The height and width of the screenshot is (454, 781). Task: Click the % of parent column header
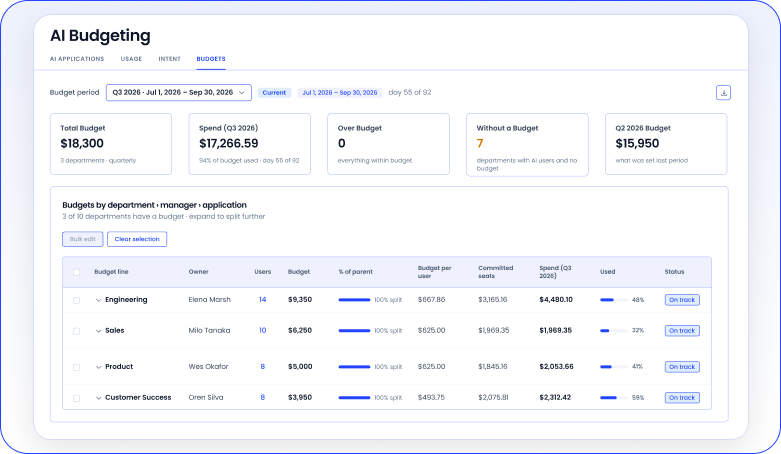pos(356,272)
